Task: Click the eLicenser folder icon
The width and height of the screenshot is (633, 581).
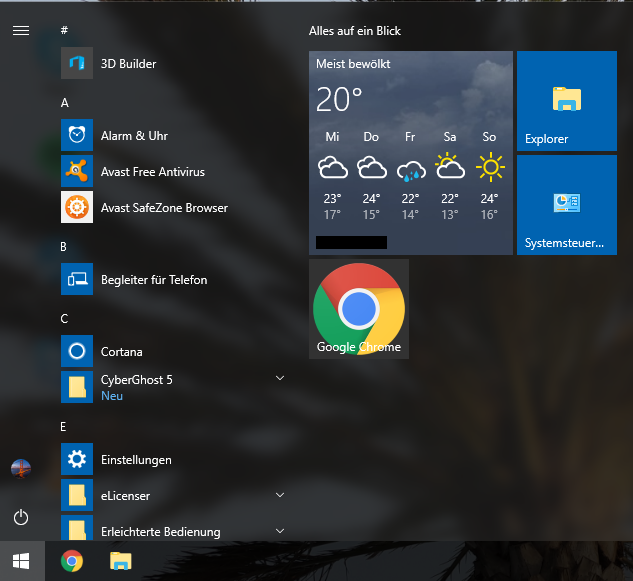Action: coord(77,495)
